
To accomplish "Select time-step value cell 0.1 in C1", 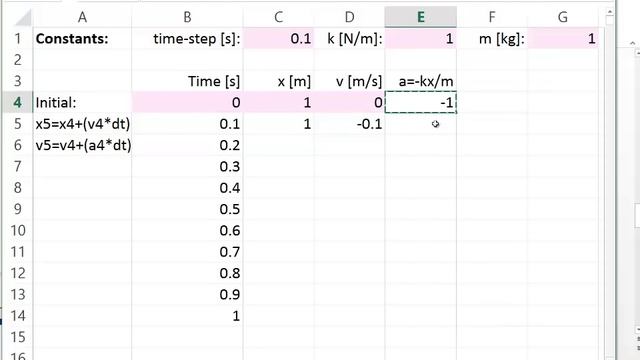I will [279, 39].
